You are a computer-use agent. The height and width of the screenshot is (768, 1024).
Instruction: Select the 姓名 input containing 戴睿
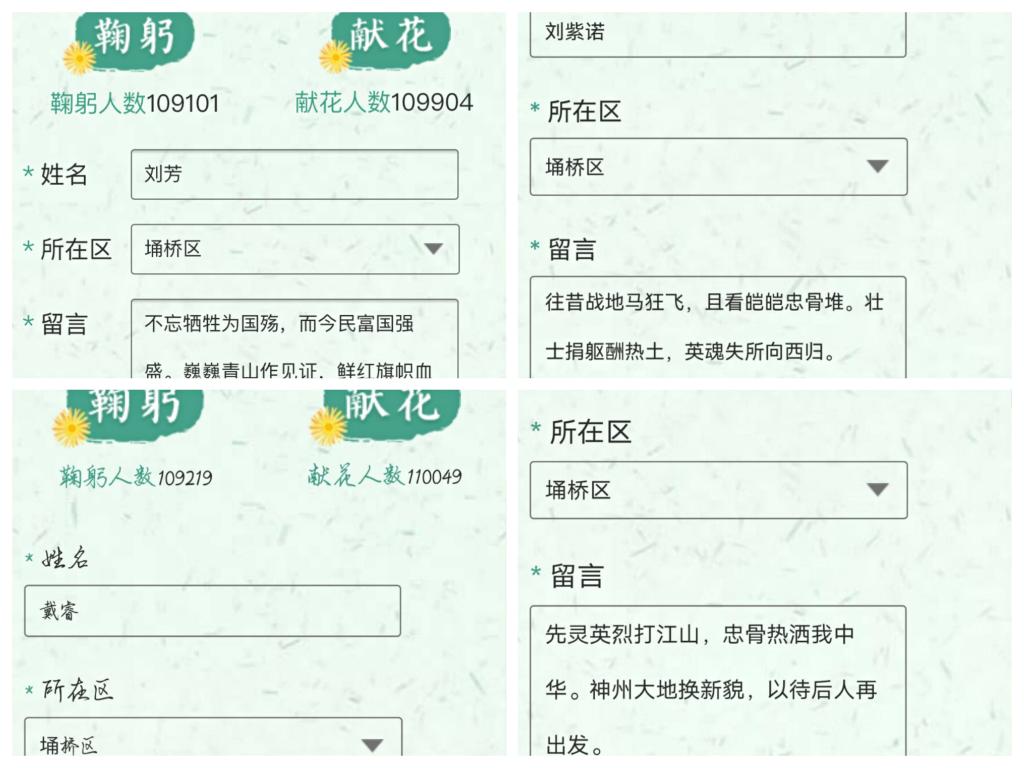coord(212,611)
